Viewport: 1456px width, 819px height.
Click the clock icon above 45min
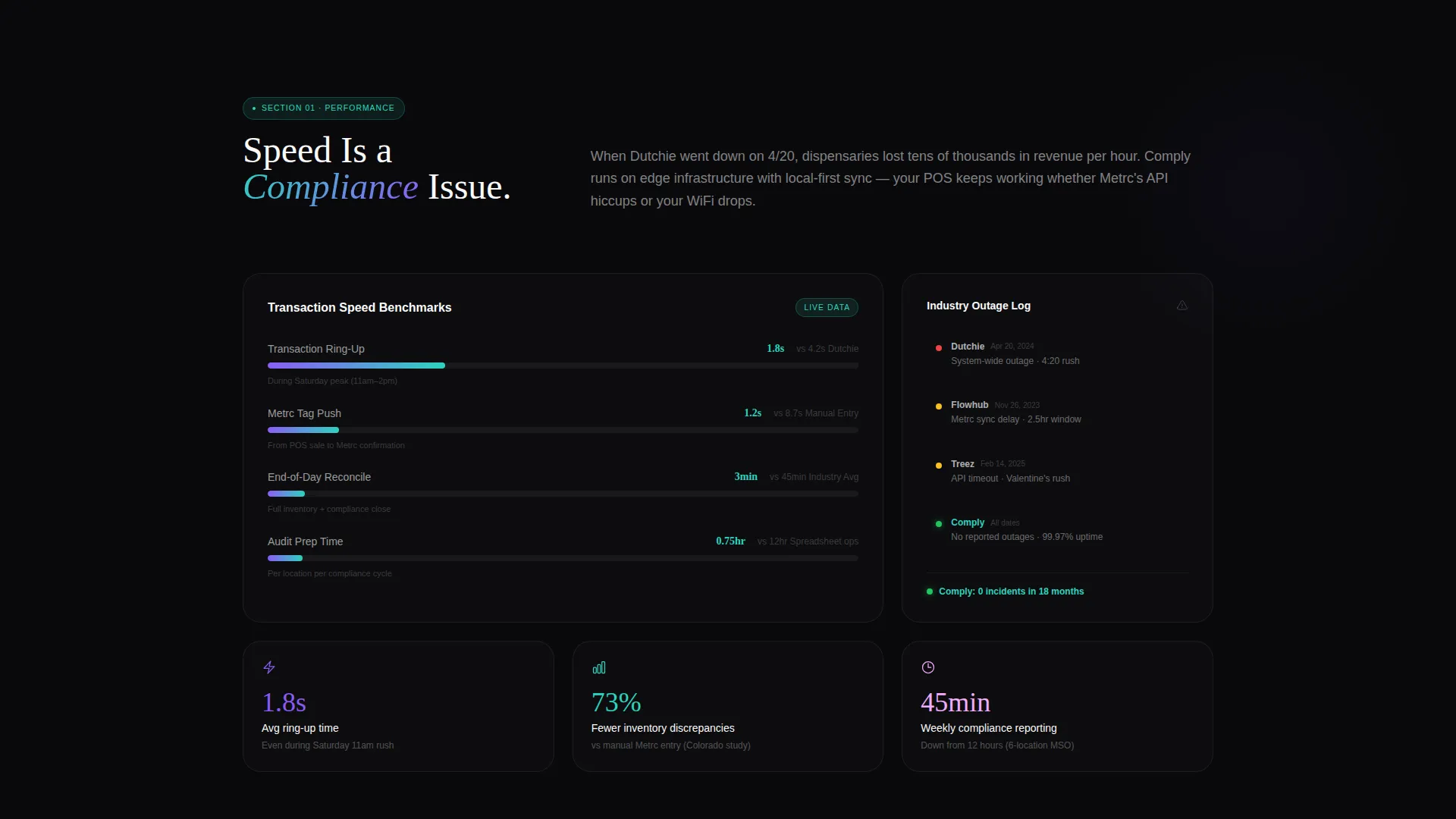coord(928,667)
